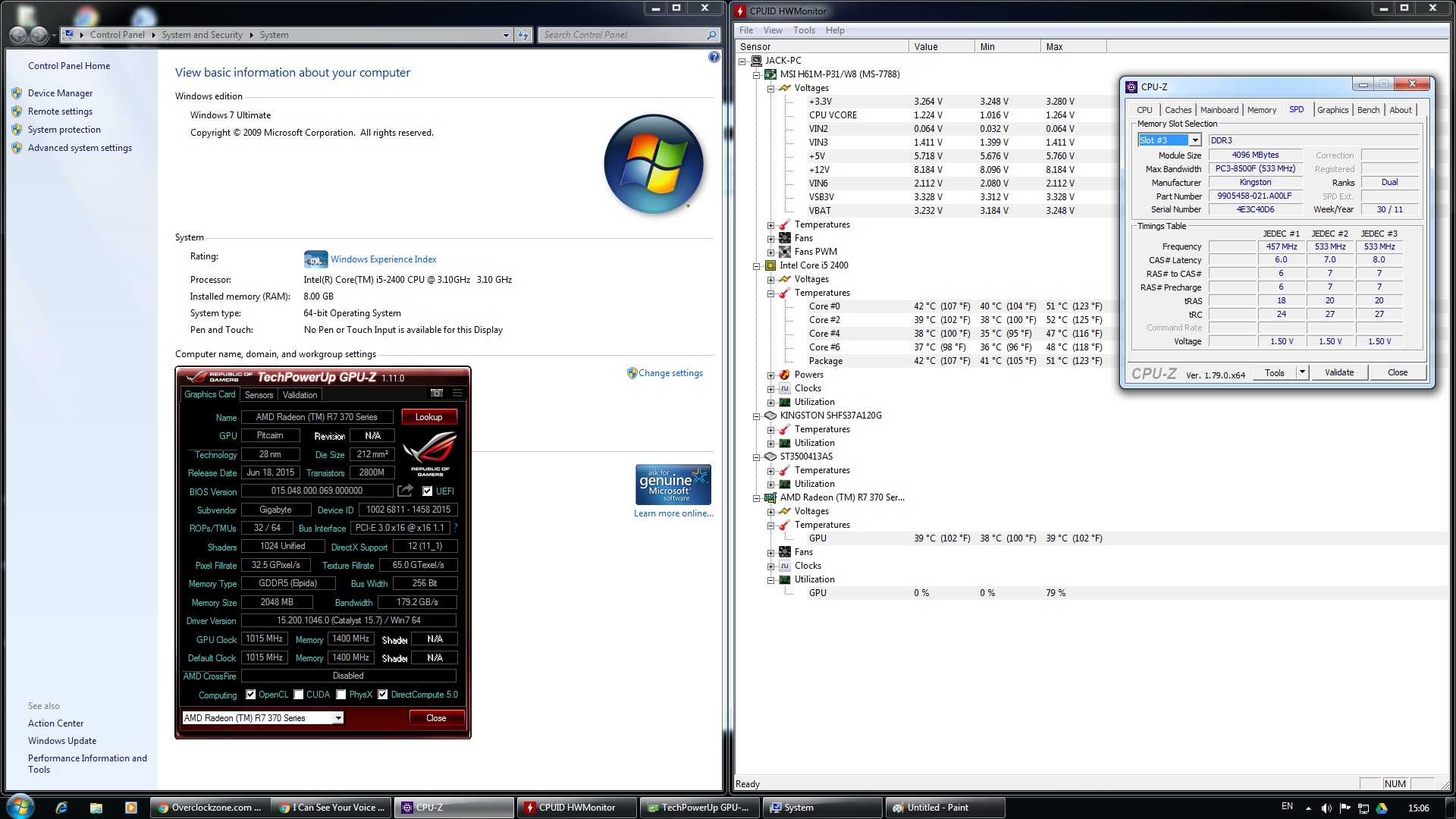Image resolution: width=1456 pixels, height=819 pixels.
Task: Toggle the UEFI checkbox in GPU-Z
Action: (x=428, y=491)
